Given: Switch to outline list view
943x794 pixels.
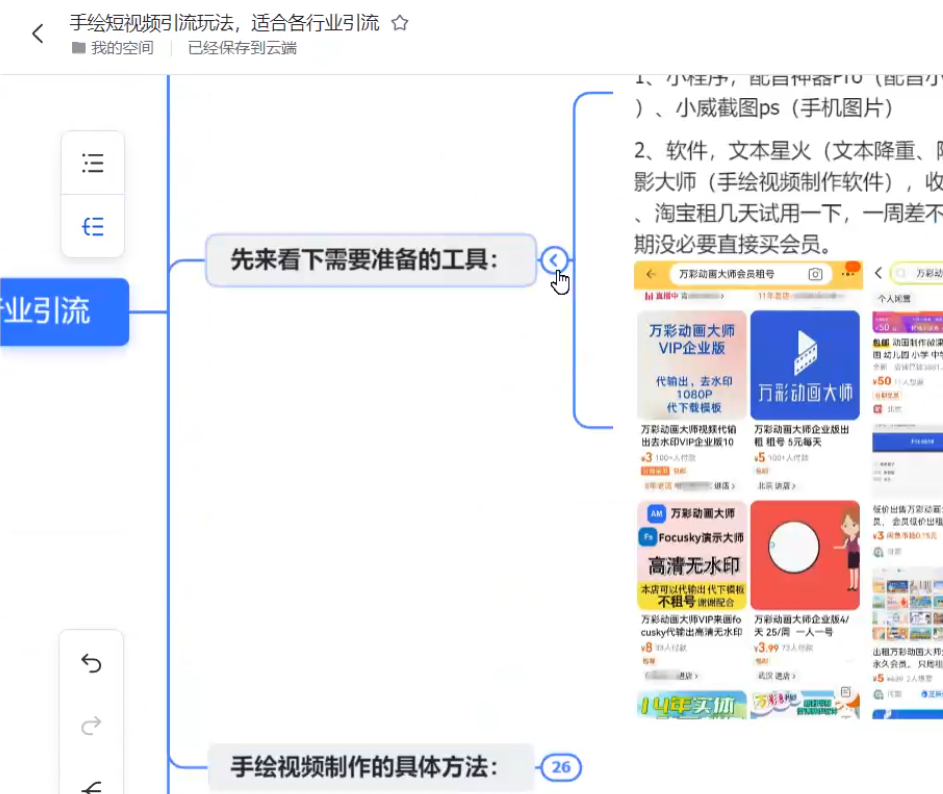Looking at the screenshot, I should pyautogui.click(x=93, y=163).
